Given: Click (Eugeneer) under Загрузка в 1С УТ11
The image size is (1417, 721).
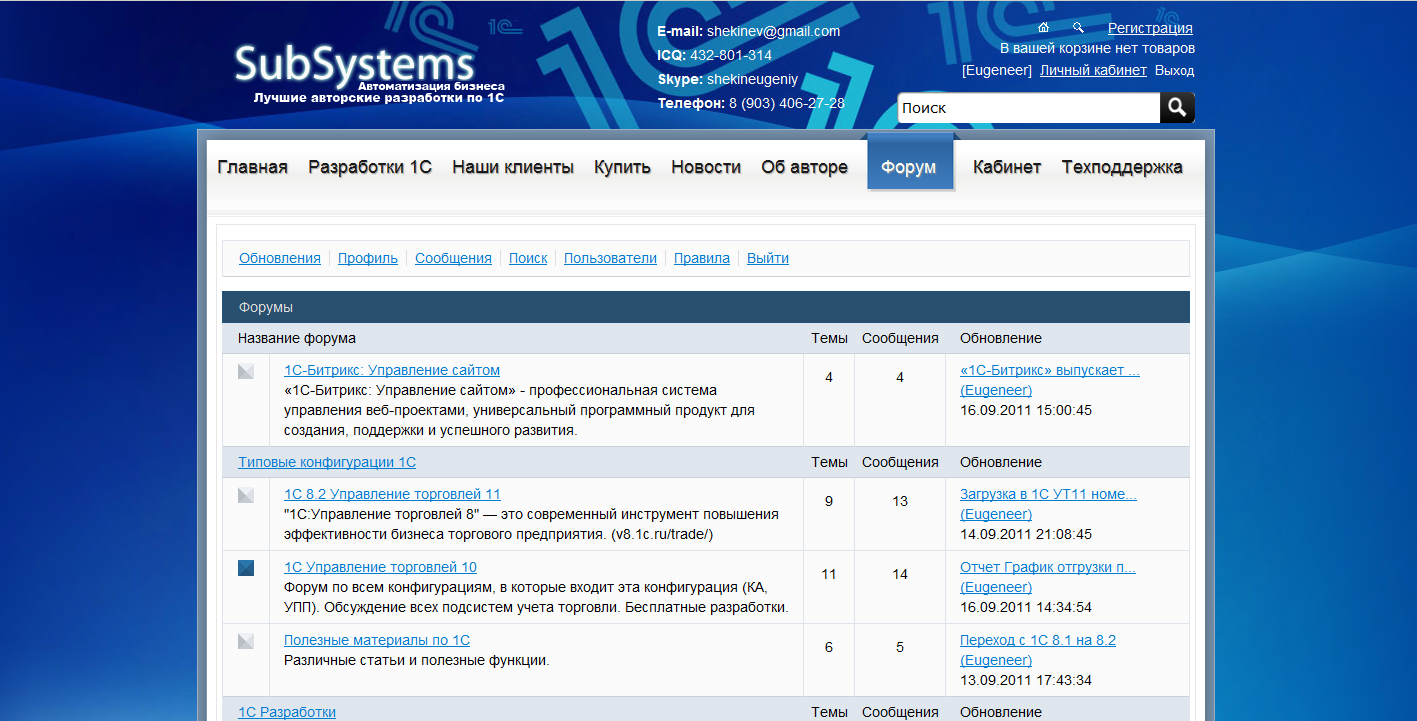Looking at the screenshot, I should [996, 514].
